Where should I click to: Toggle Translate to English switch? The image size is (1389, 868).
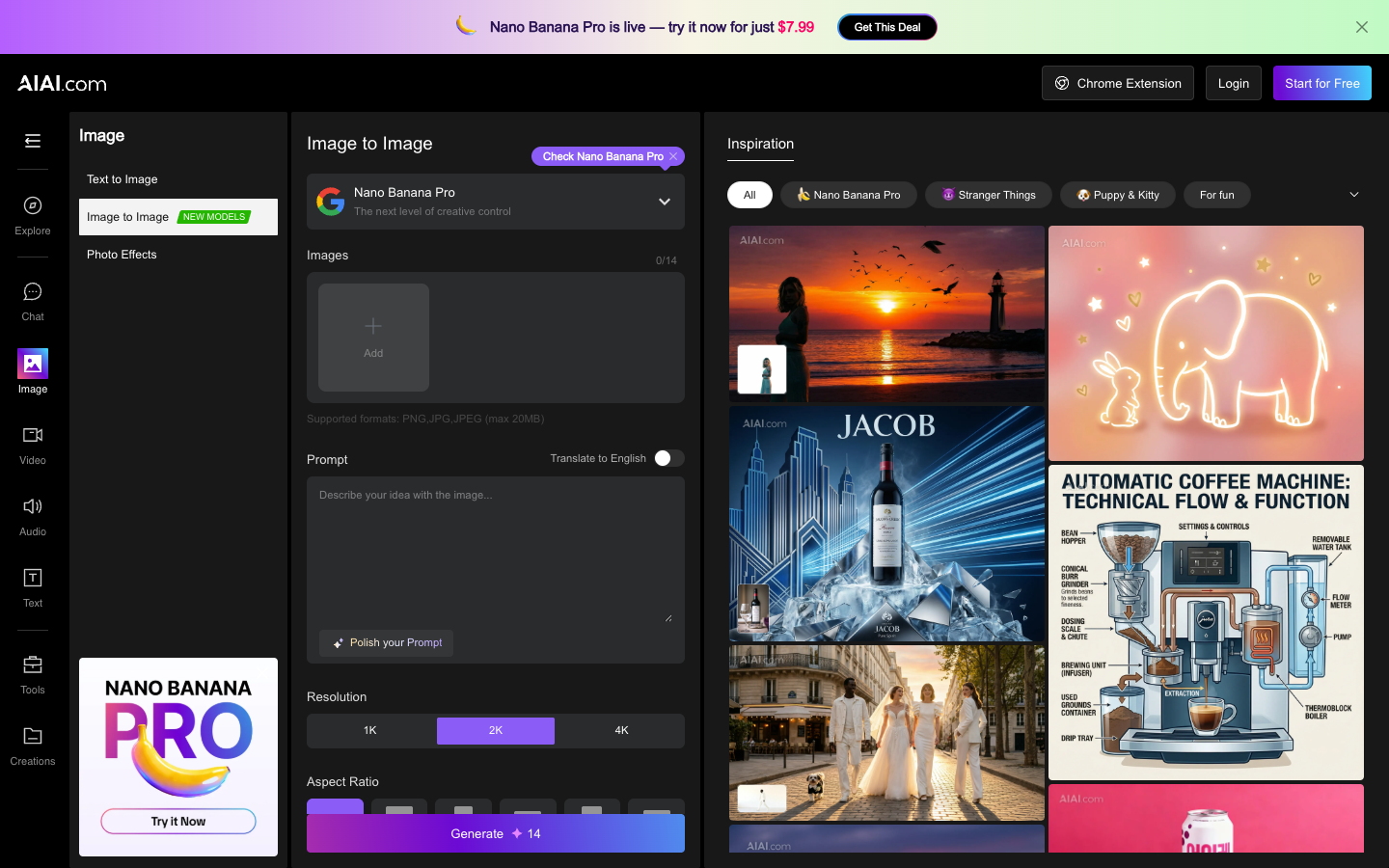[x=668, y=458]
